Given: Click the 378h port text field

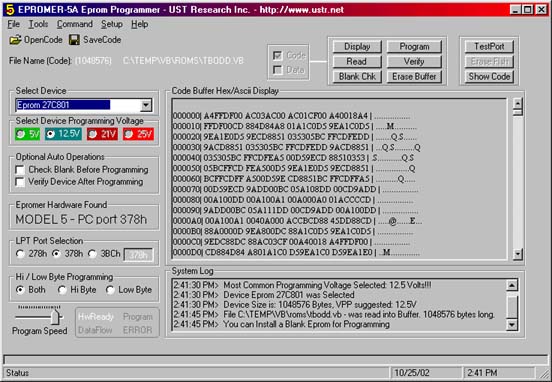Looking at the screenshot, I should (138, 255).
